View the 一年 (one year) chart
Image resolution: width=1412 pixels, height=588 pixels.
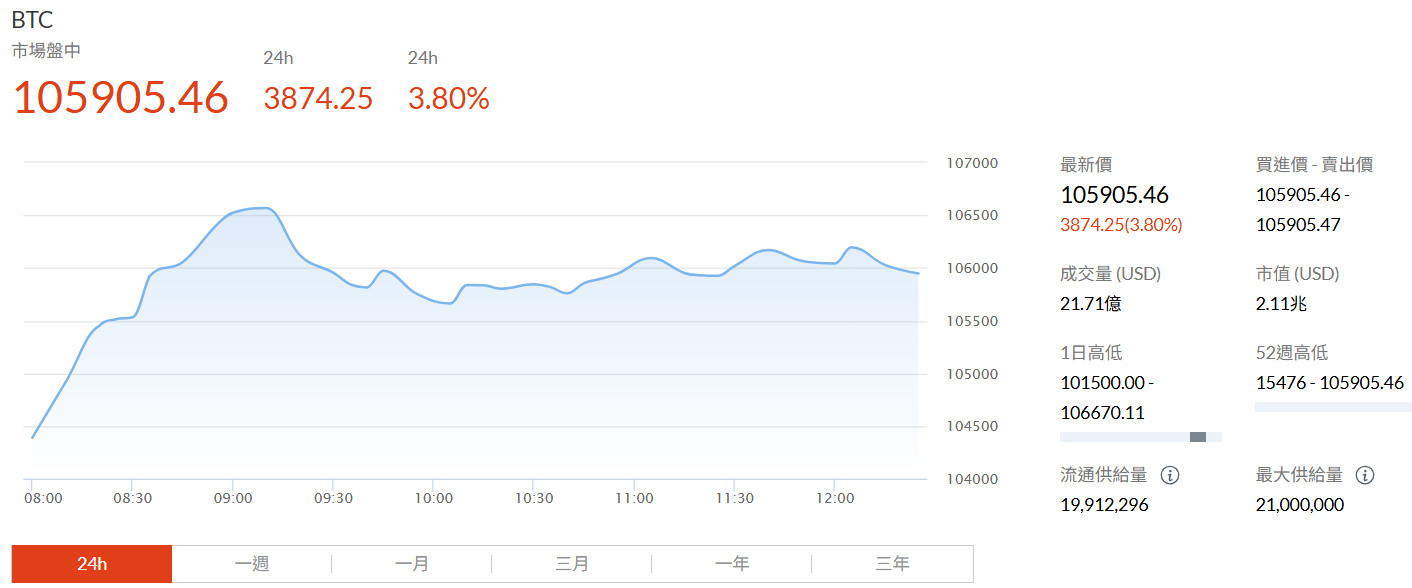732,563
